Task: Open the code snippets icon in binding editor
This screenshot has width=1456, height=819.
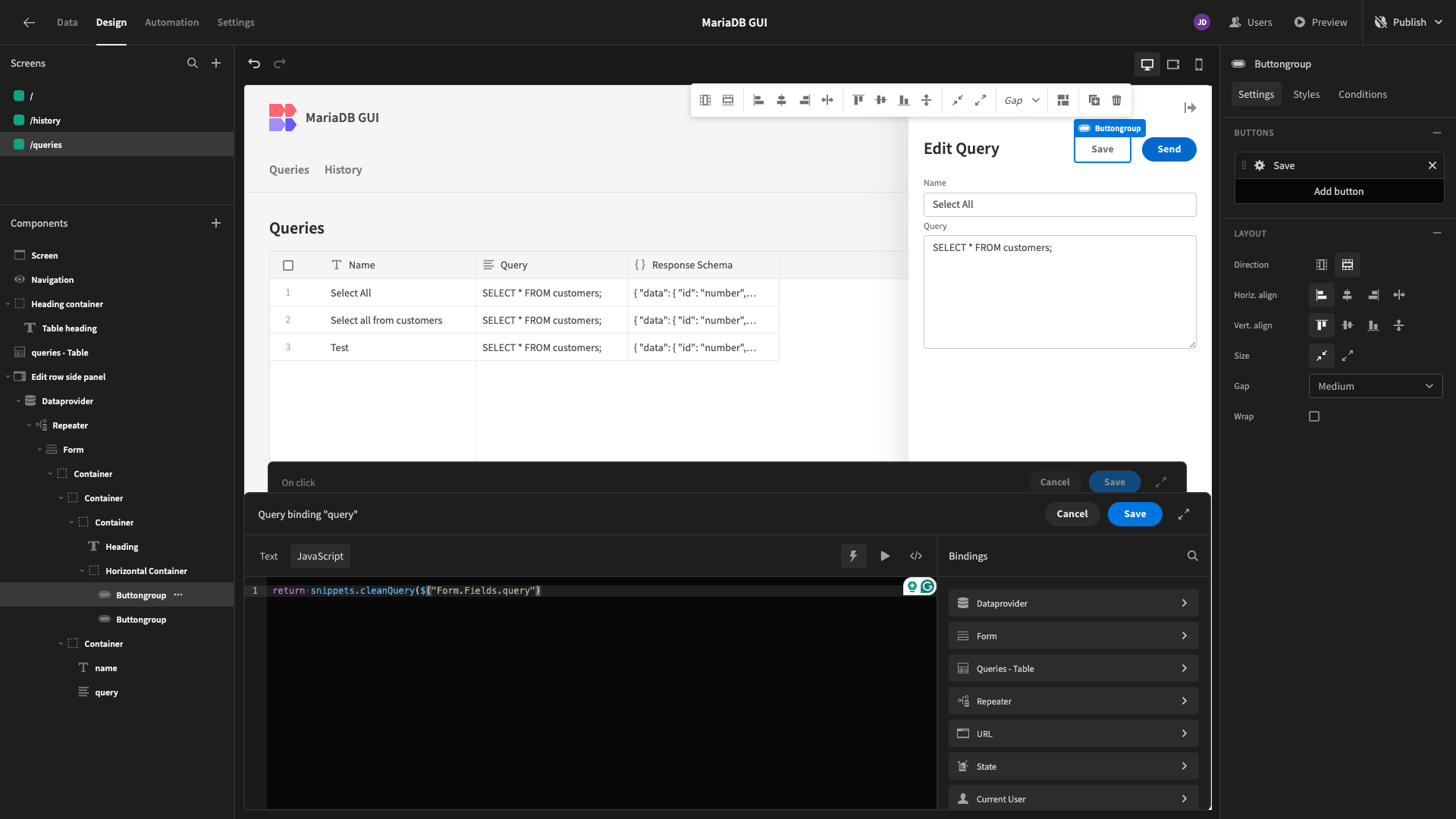Action: click(916, 556)
